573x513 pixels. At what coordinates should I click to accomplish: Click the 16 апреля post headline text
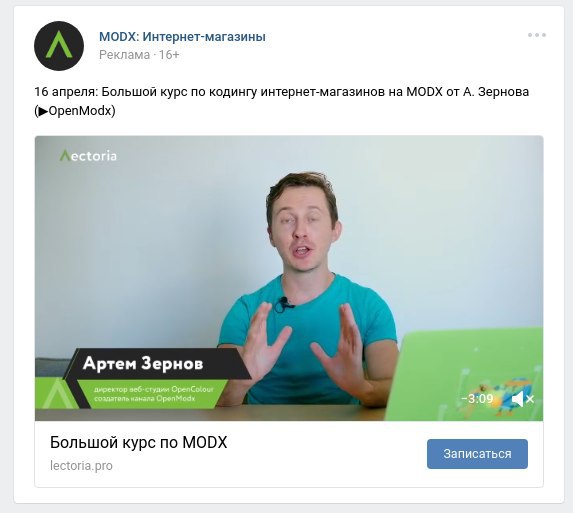(281, 91)
